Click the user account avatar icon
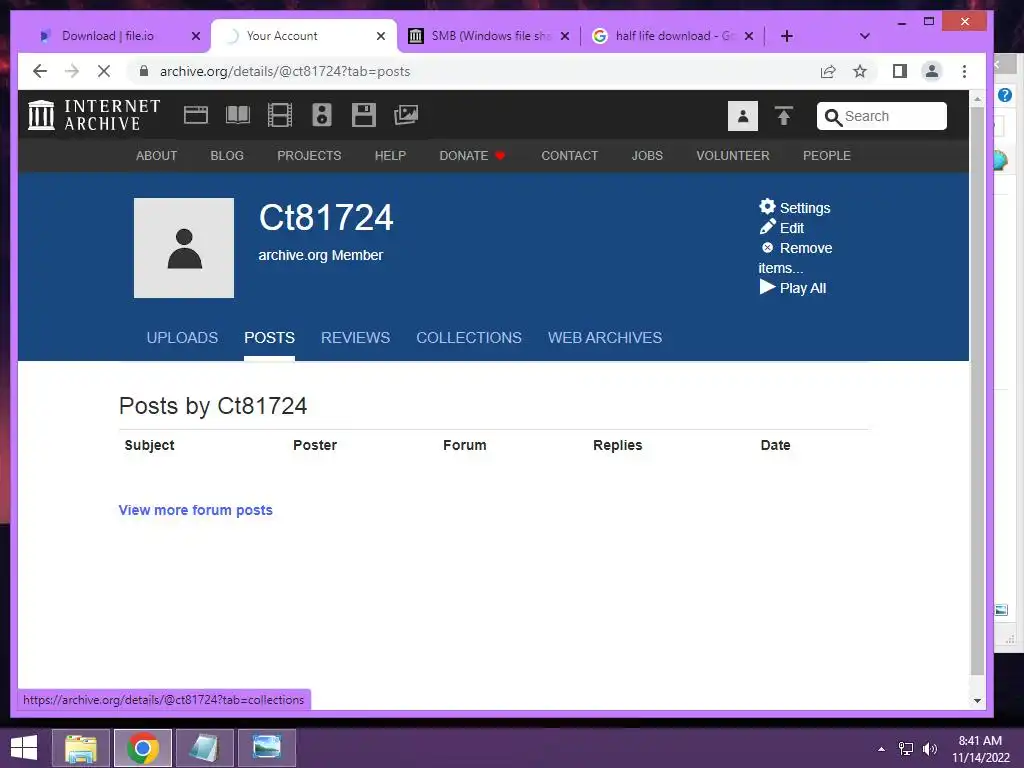This screenshot has height=768, width=1024. (x=743, y=116)
